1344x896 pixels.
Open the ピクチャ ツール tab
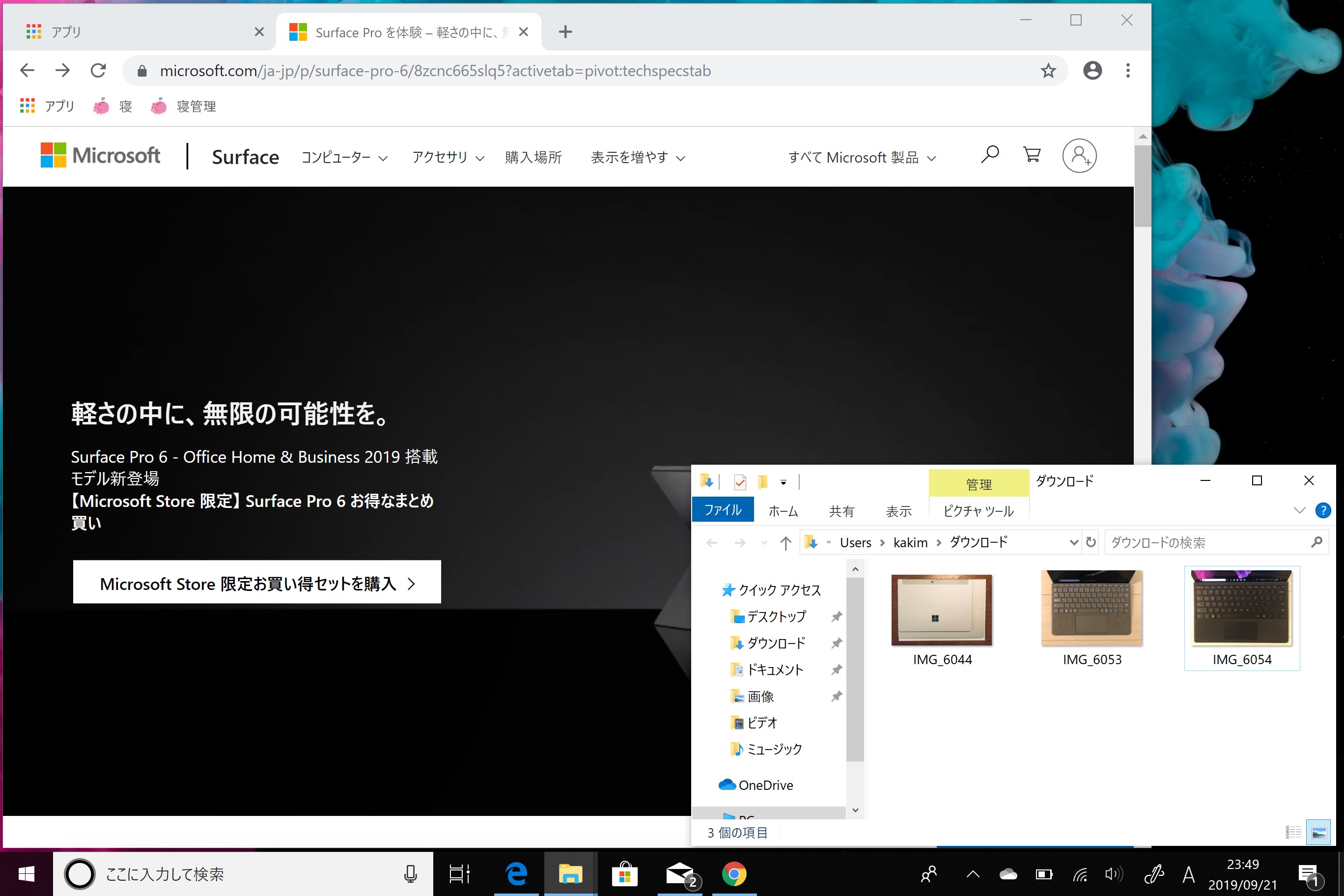979,511
